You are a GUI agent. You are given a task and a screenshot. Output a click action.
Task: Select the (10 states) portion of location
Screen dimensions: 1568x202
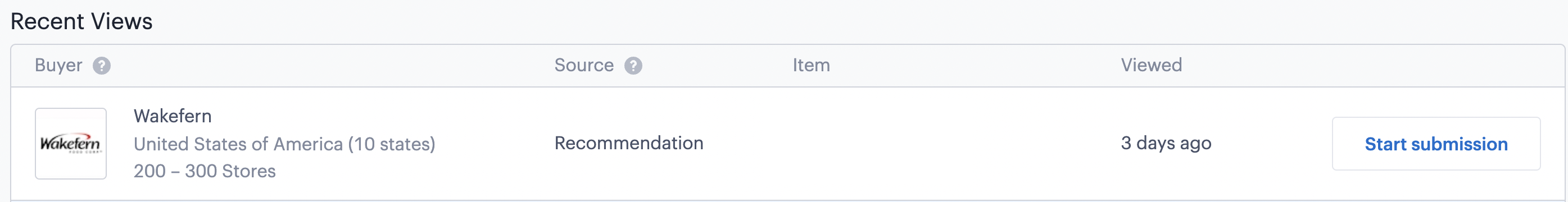391,144
